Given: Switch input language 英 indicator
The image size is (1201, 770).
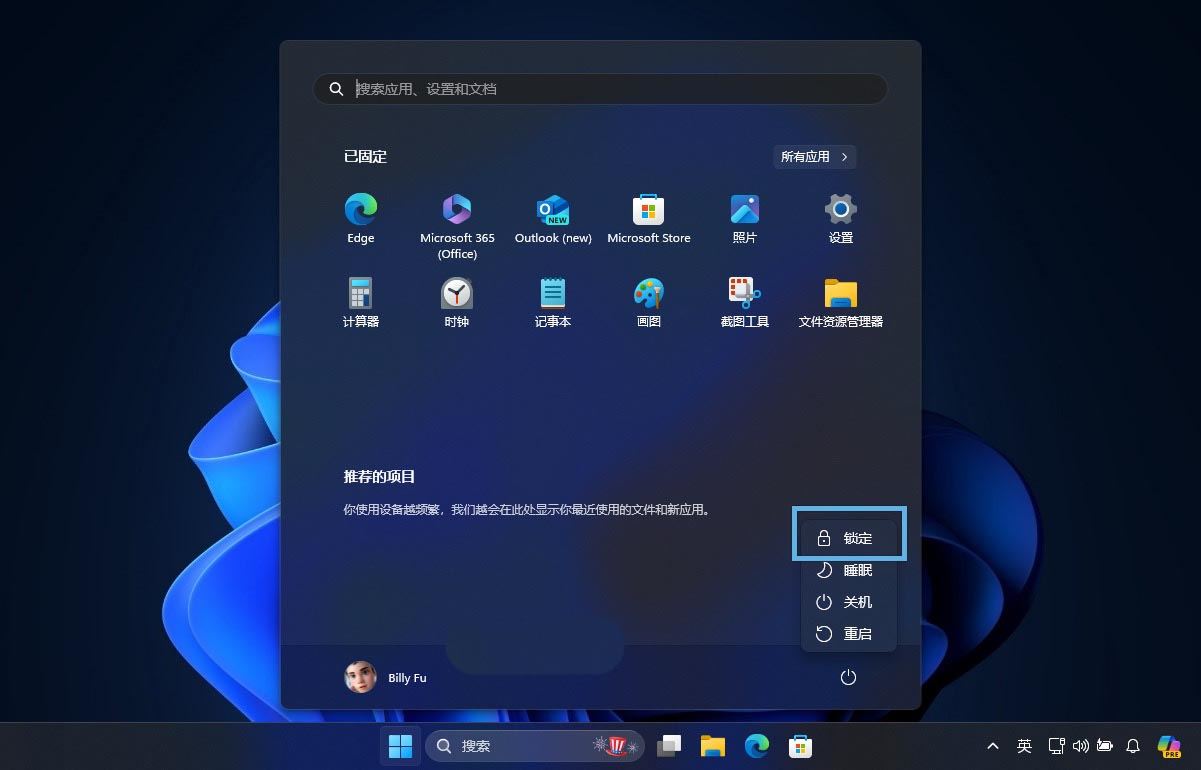Looking at the screenshot, I should 1024,746.
